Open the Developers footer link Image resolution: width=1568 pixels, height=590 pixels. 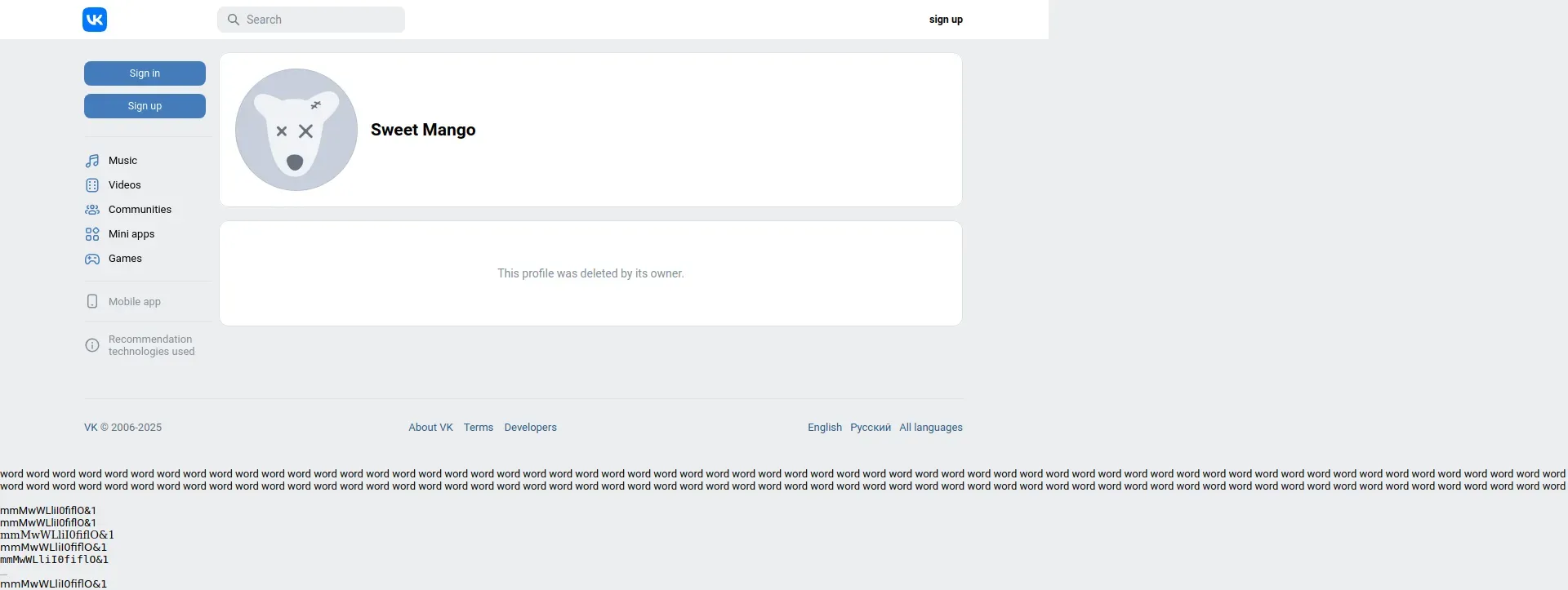(530, 428)
